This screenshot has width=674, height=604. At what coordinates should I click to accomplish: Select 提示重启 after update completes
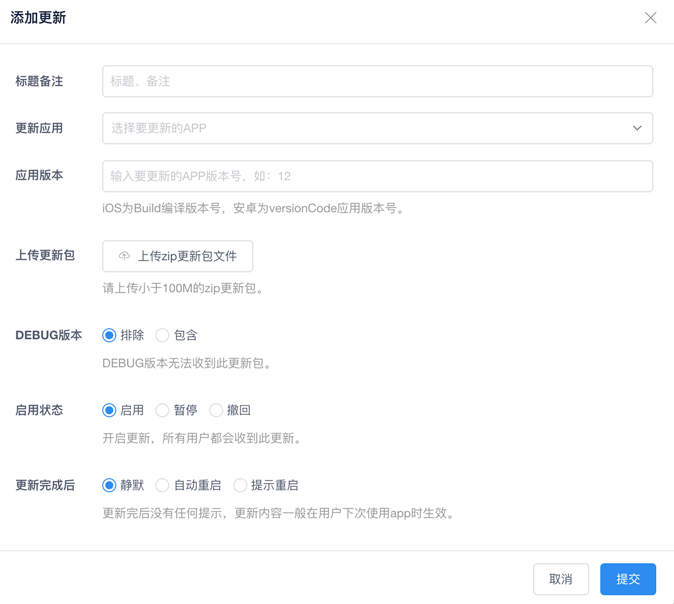coord(266,485)
